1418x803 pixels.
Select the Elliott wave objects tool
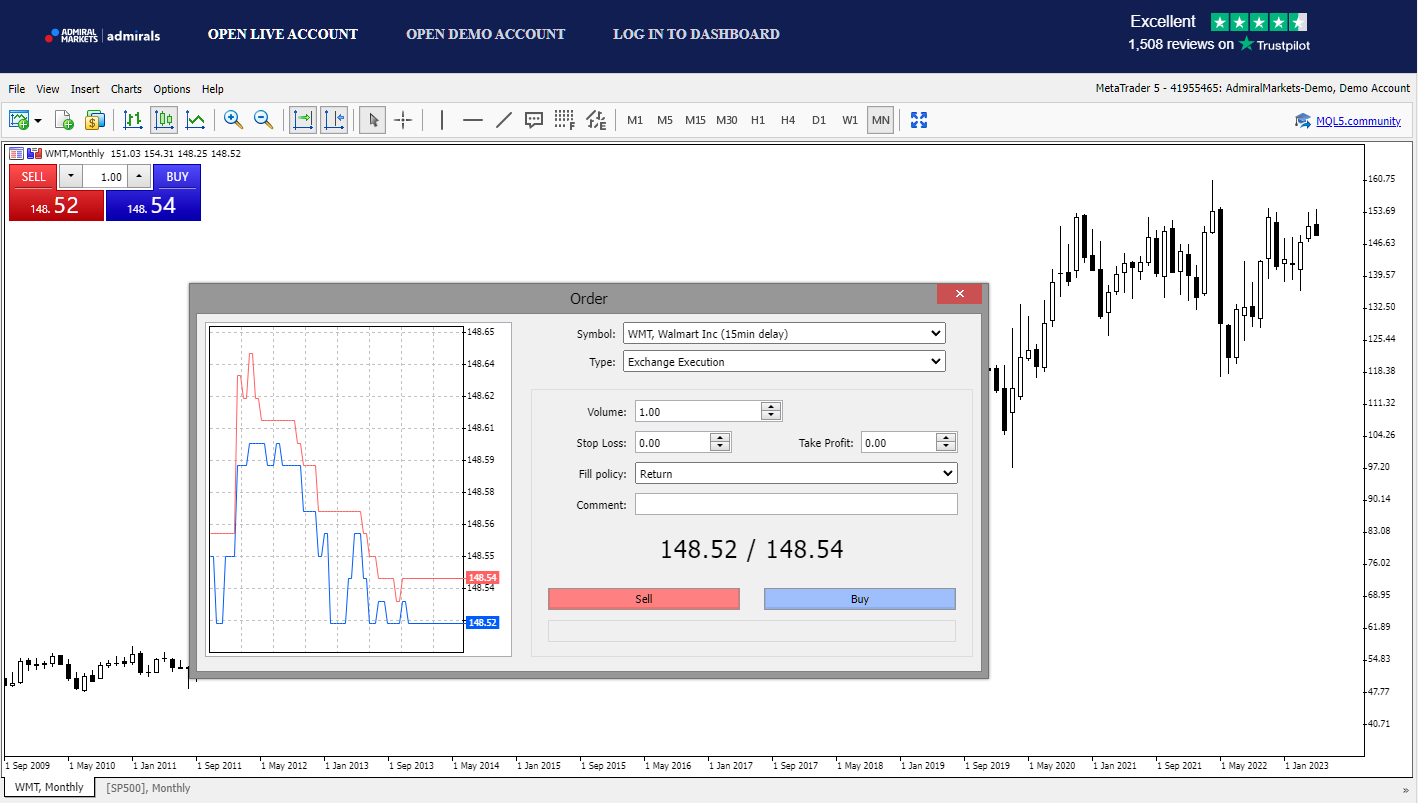tap(596, 120)
